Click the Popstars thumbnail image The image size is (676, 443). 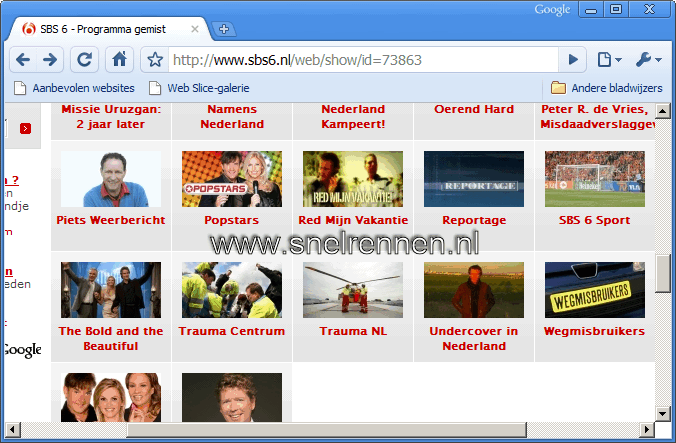(232, 179)
